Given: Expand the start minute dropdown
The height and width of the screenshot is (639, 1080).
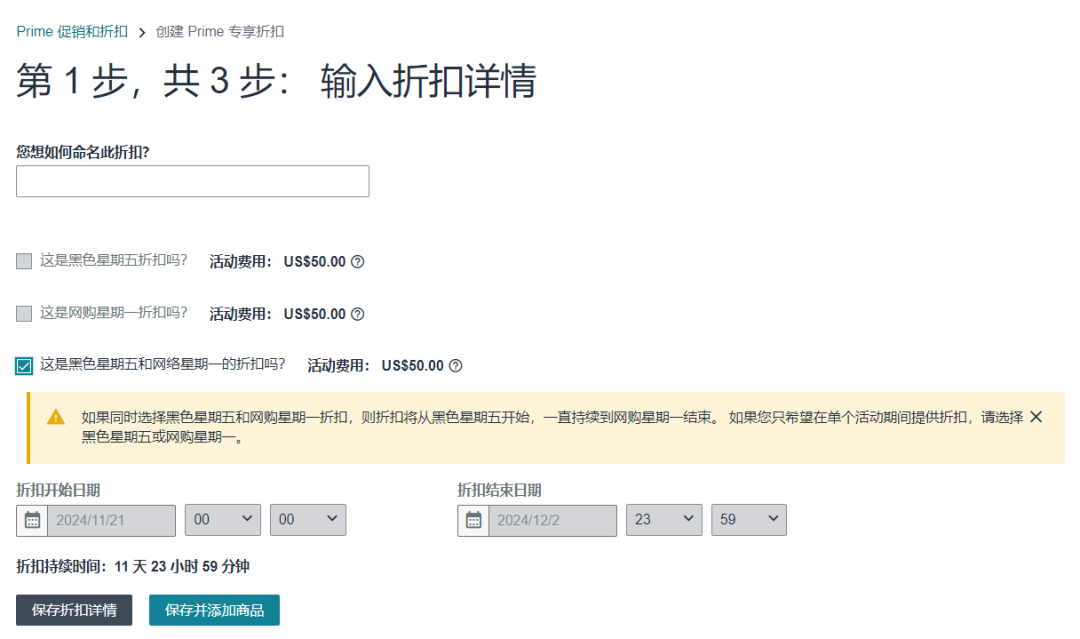Looking at the screenshot, I should [308, 519].
